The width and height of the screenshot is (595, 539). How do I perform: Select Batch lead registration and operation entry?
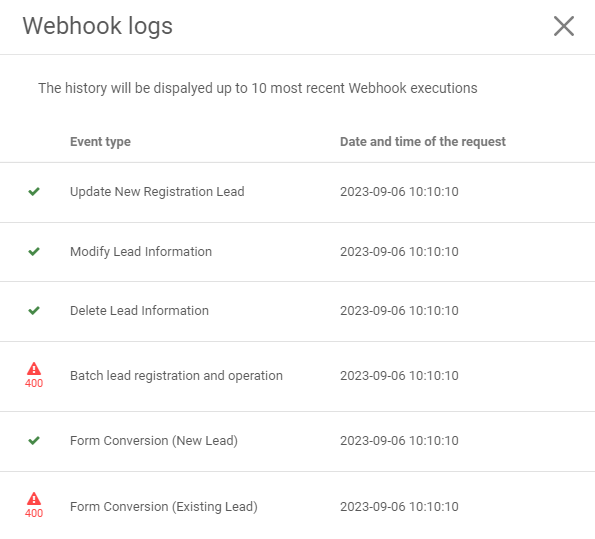(298, 376)
